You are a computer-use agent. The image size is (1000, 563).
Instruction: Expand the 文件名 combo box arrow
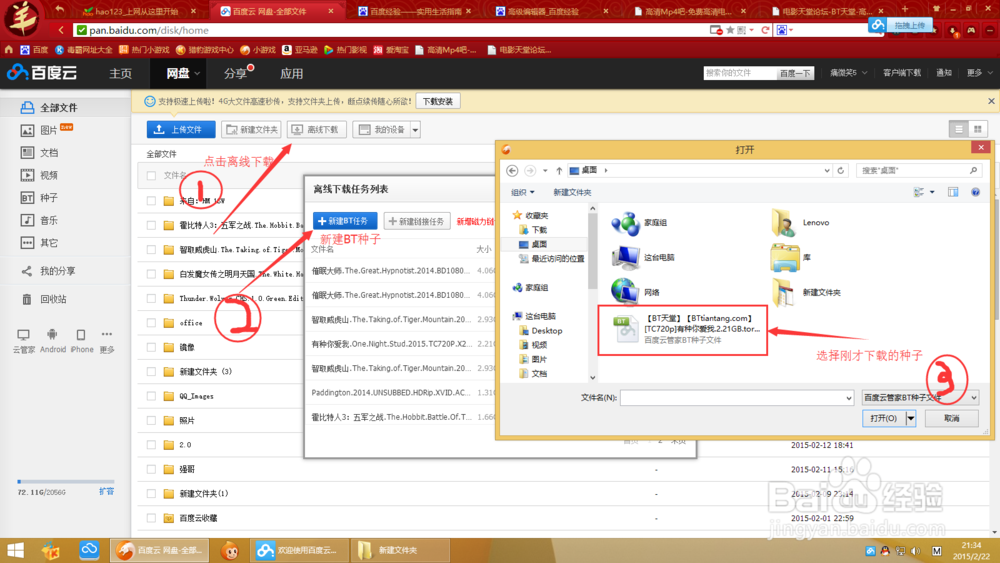tap(848, 398)
